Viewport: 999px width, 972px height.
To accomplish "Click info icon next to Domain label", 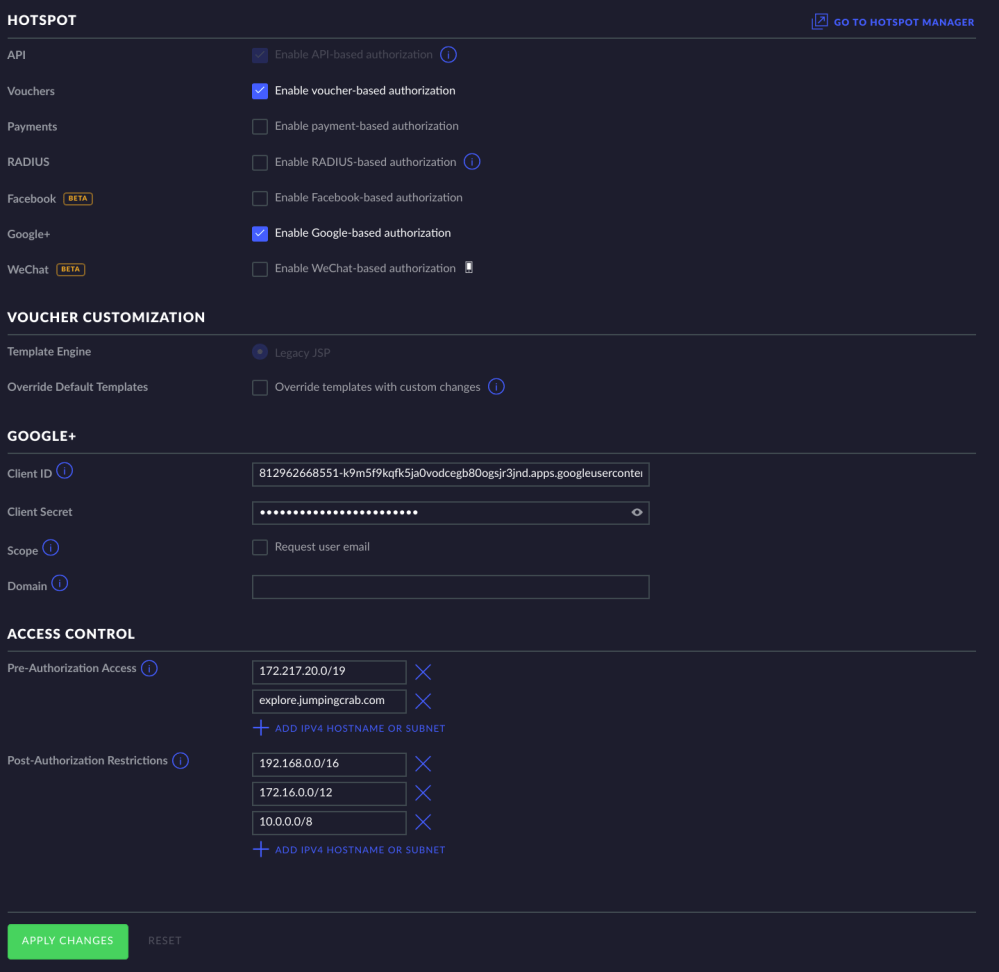I will pos(59,584).
